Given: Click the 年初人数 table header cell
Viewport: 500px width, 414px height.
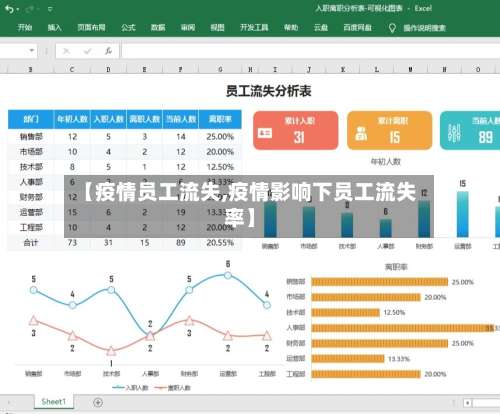Looking at the screenshot, I should (x=72, y=119).
